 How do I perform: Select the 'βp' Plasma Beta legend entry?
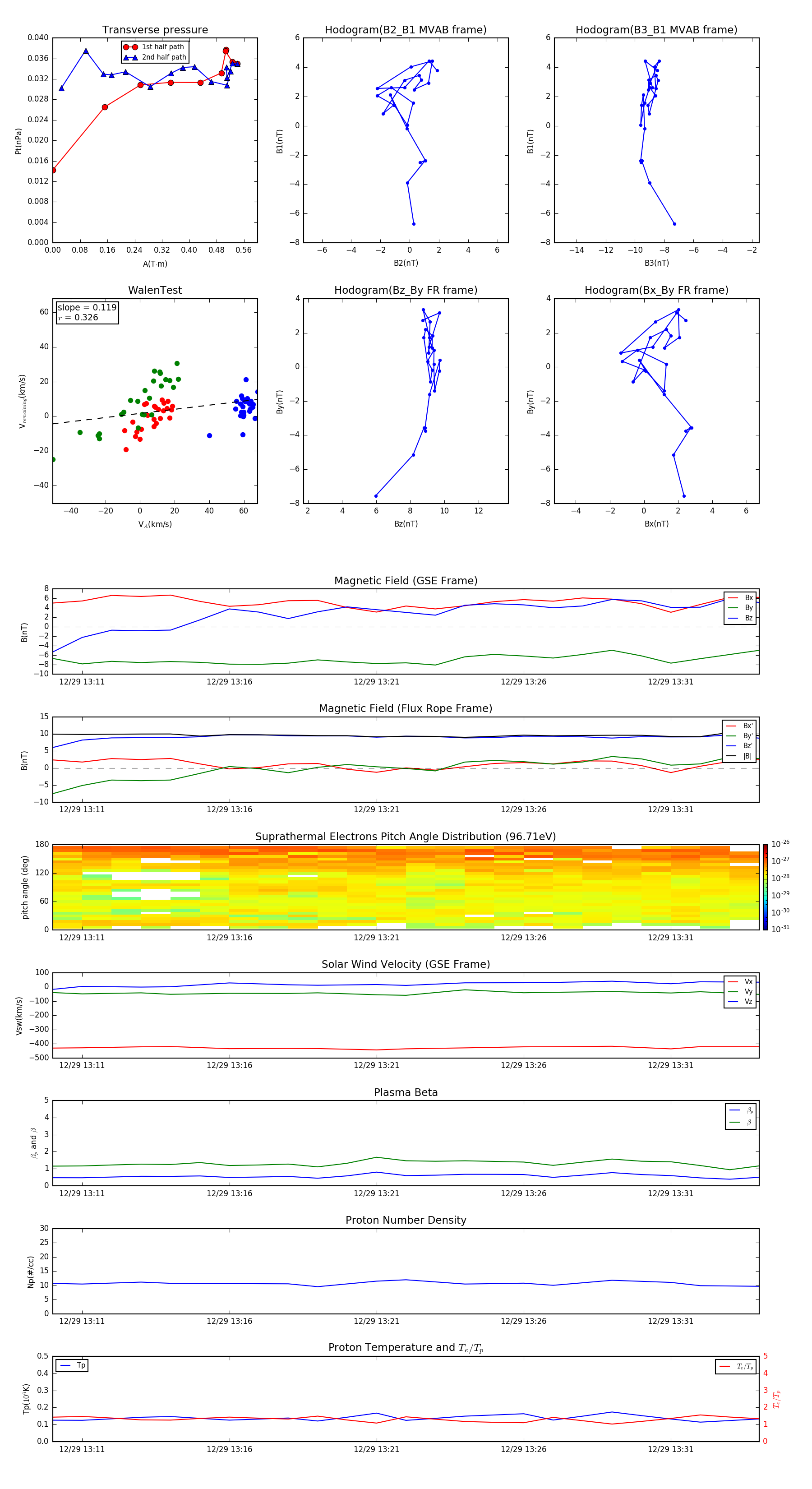pyautogui.click(x=741, y=1110)
